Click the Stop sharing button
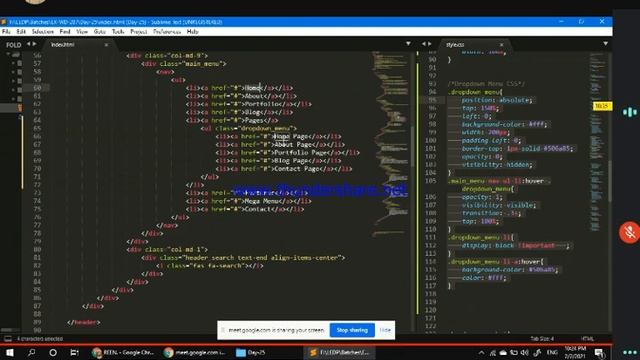 tap(352, 330)
